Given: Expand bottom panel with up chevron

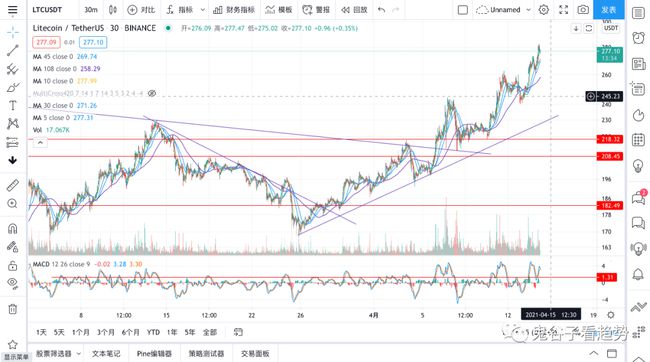Looking at the screenshot, I should point(594,353).
